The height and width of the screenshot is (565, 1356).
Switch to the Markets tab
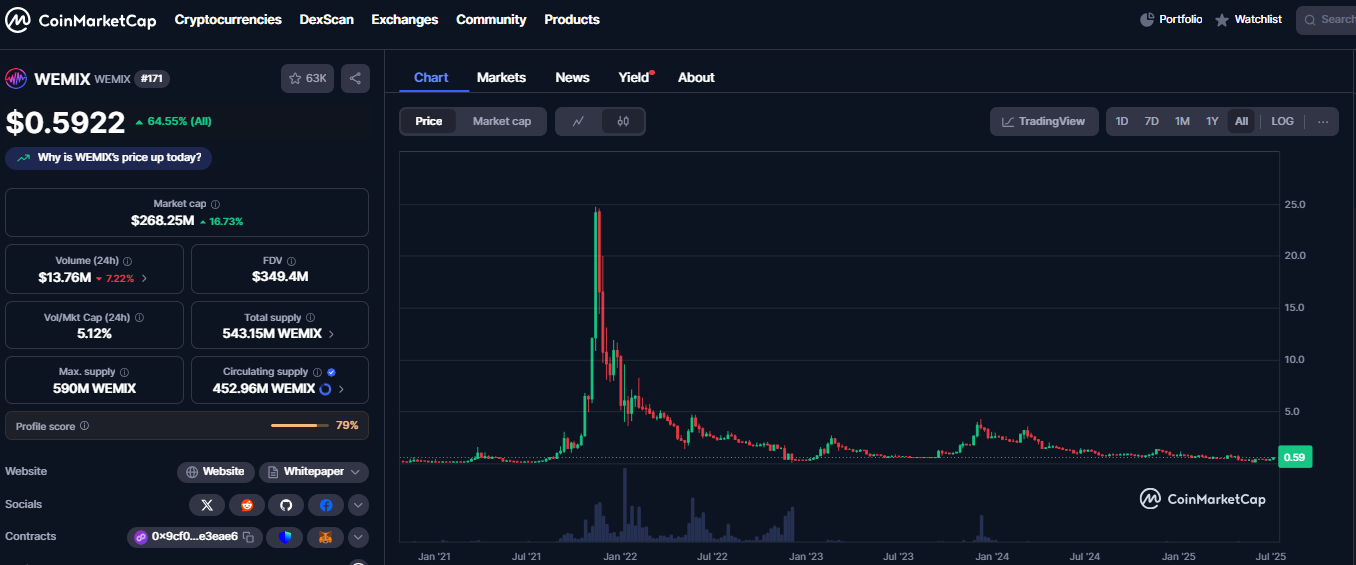(501, 77)
